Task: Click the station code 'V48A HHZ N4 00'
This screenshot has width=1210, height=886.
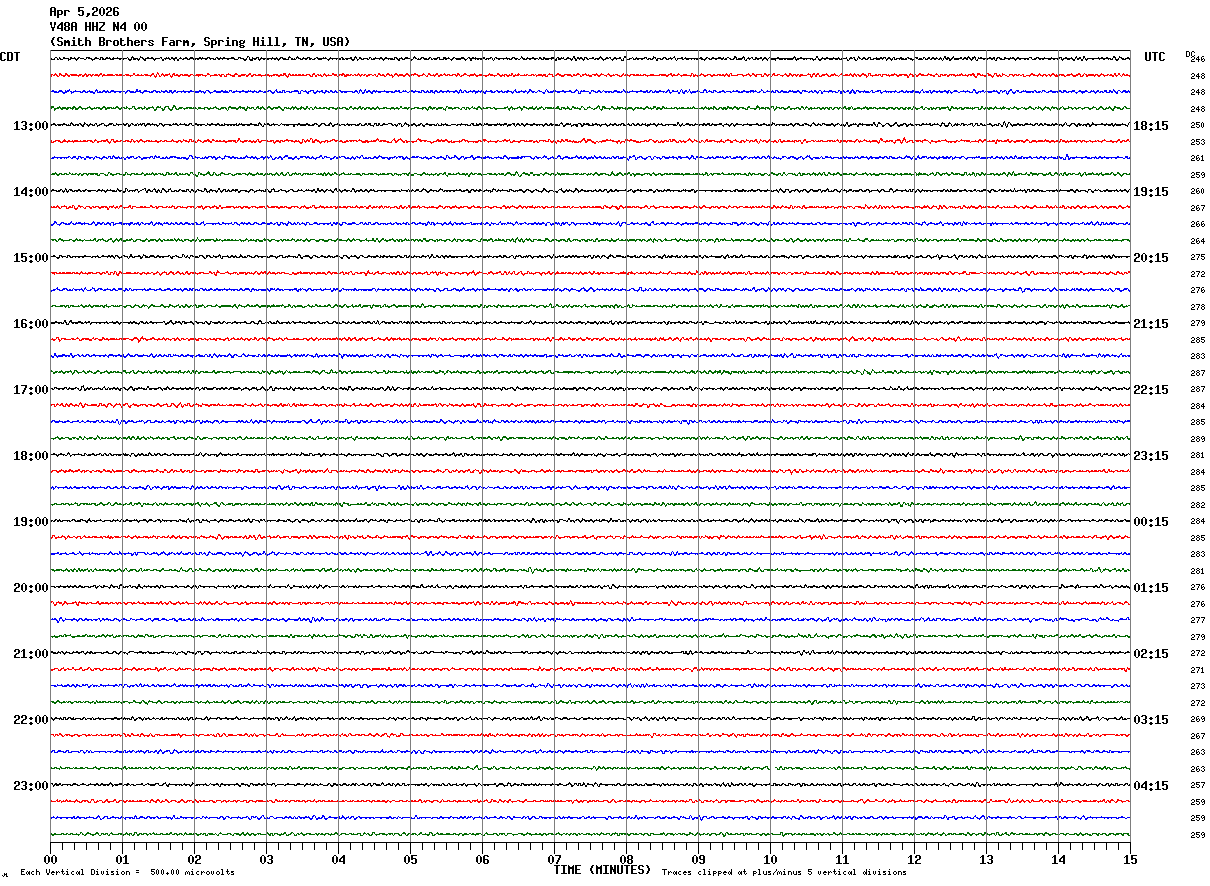Action: point(98,27)
